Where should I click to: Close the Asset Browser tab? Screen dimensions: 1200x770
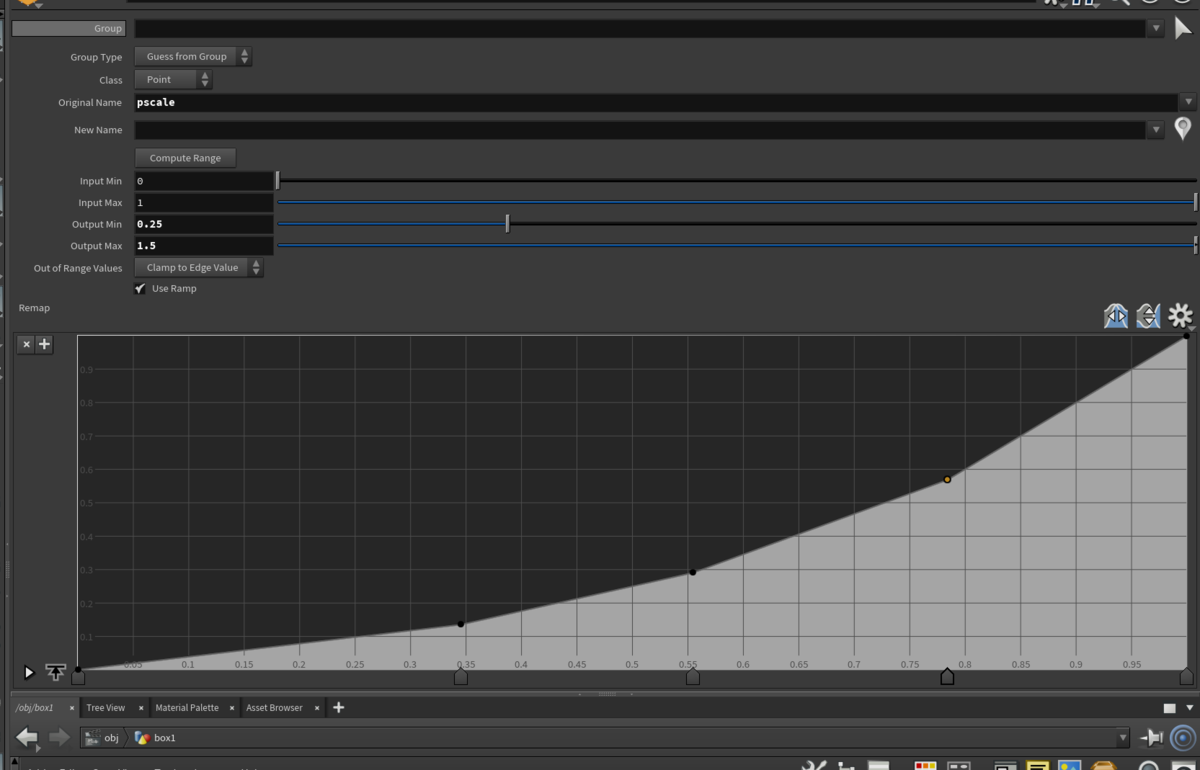pyautogui.click(x=317, y=708)
